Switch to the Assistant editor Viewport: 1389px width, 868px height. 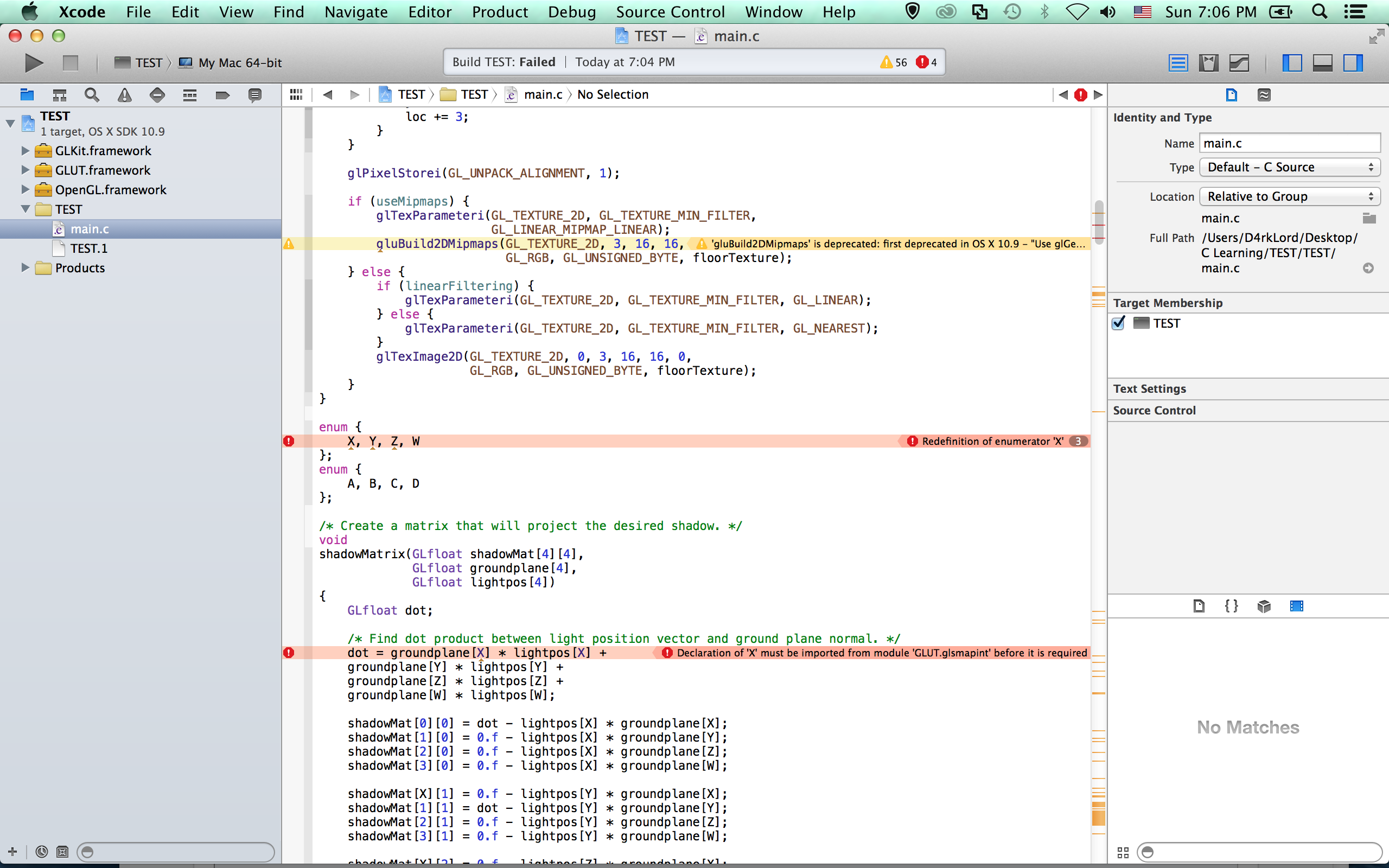point(1208,62)
